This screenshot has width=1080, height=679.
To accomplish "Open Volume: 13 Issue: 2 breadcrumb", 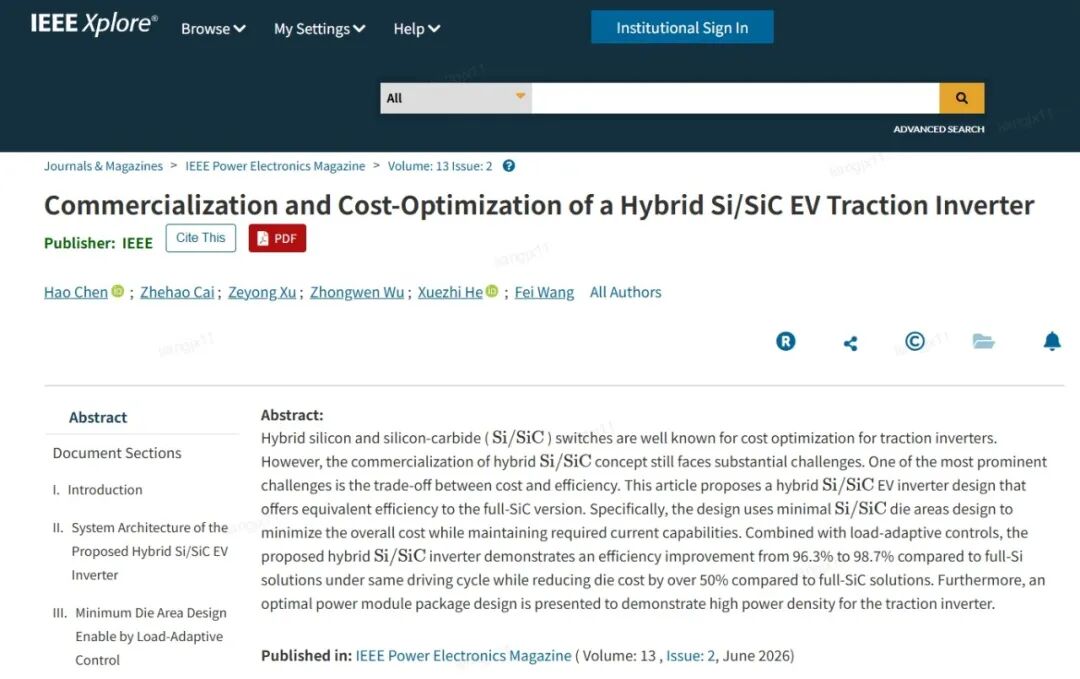I will click(439, 166).
